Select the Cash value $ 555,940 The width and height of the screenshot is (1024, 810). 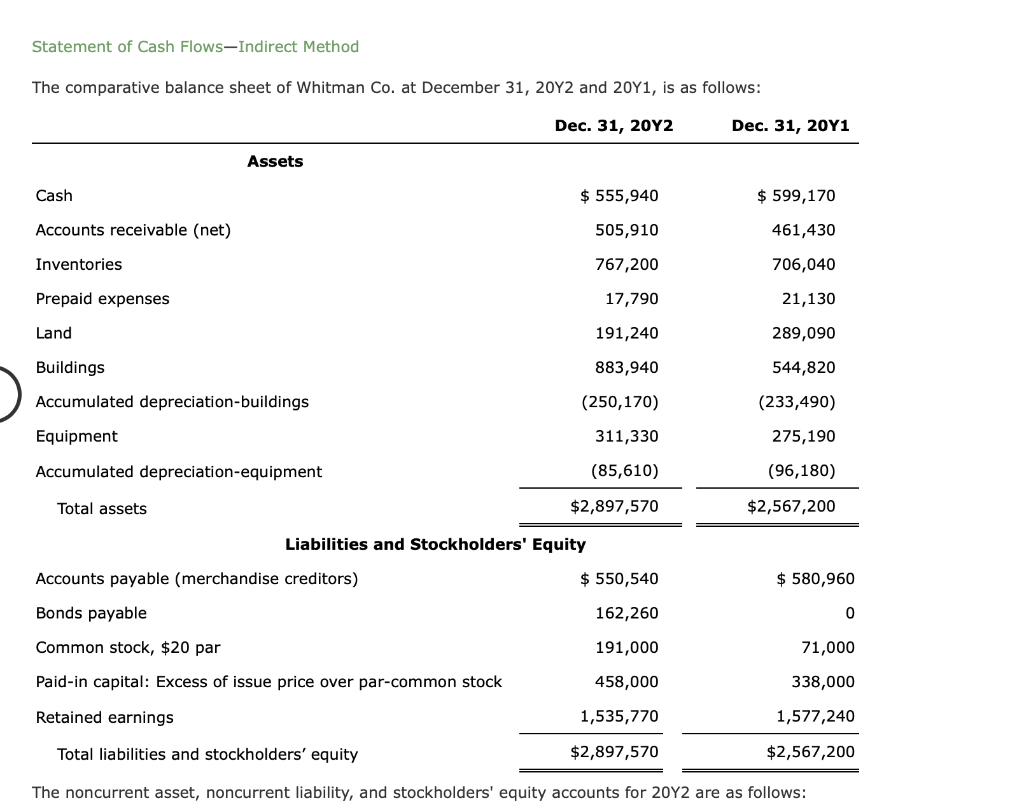(619, 196)
